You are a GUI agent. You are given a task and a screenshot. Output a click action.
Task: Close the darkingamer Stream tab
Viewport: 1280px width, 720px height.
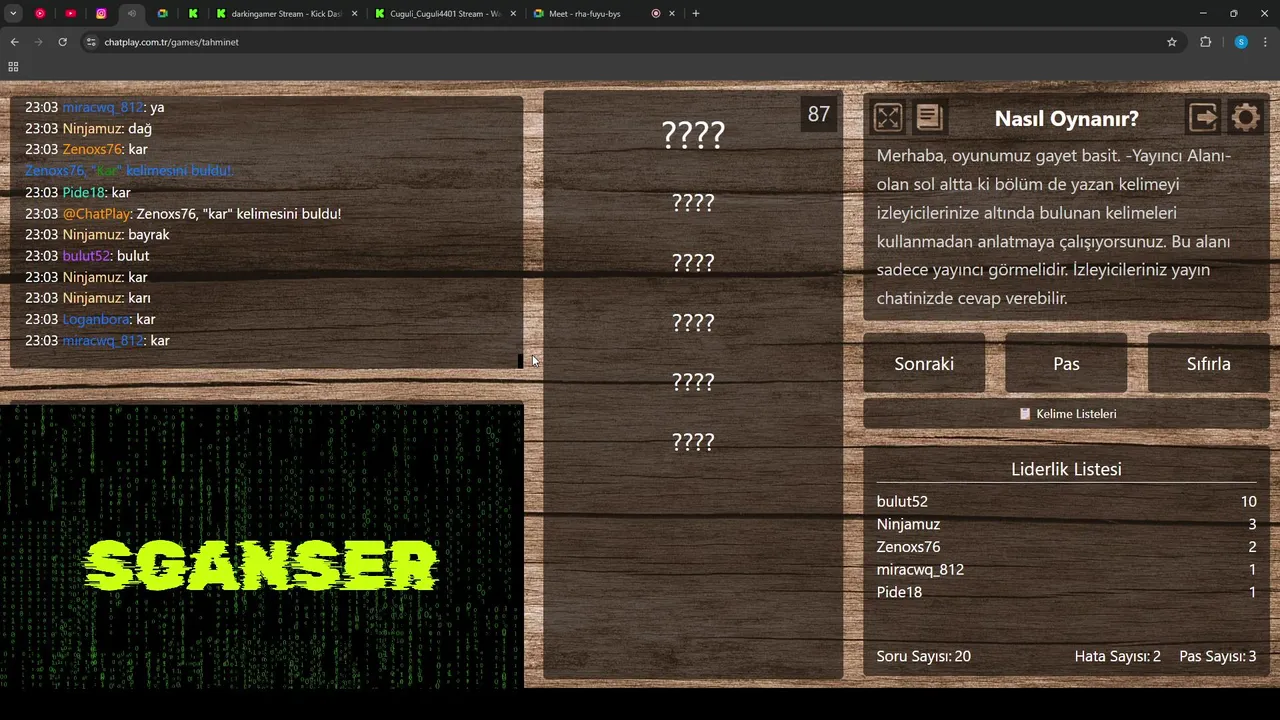point(355,13)
